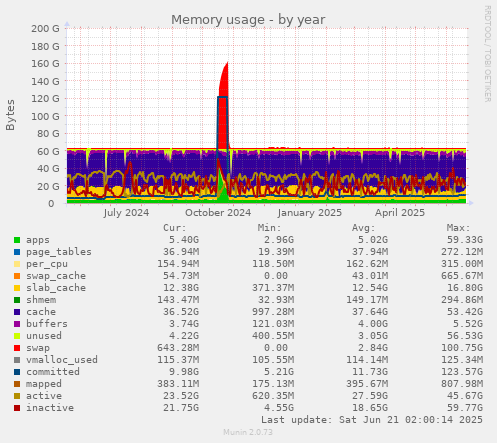Click the blue page_tables legend swatch

click(x=17, y=252)
